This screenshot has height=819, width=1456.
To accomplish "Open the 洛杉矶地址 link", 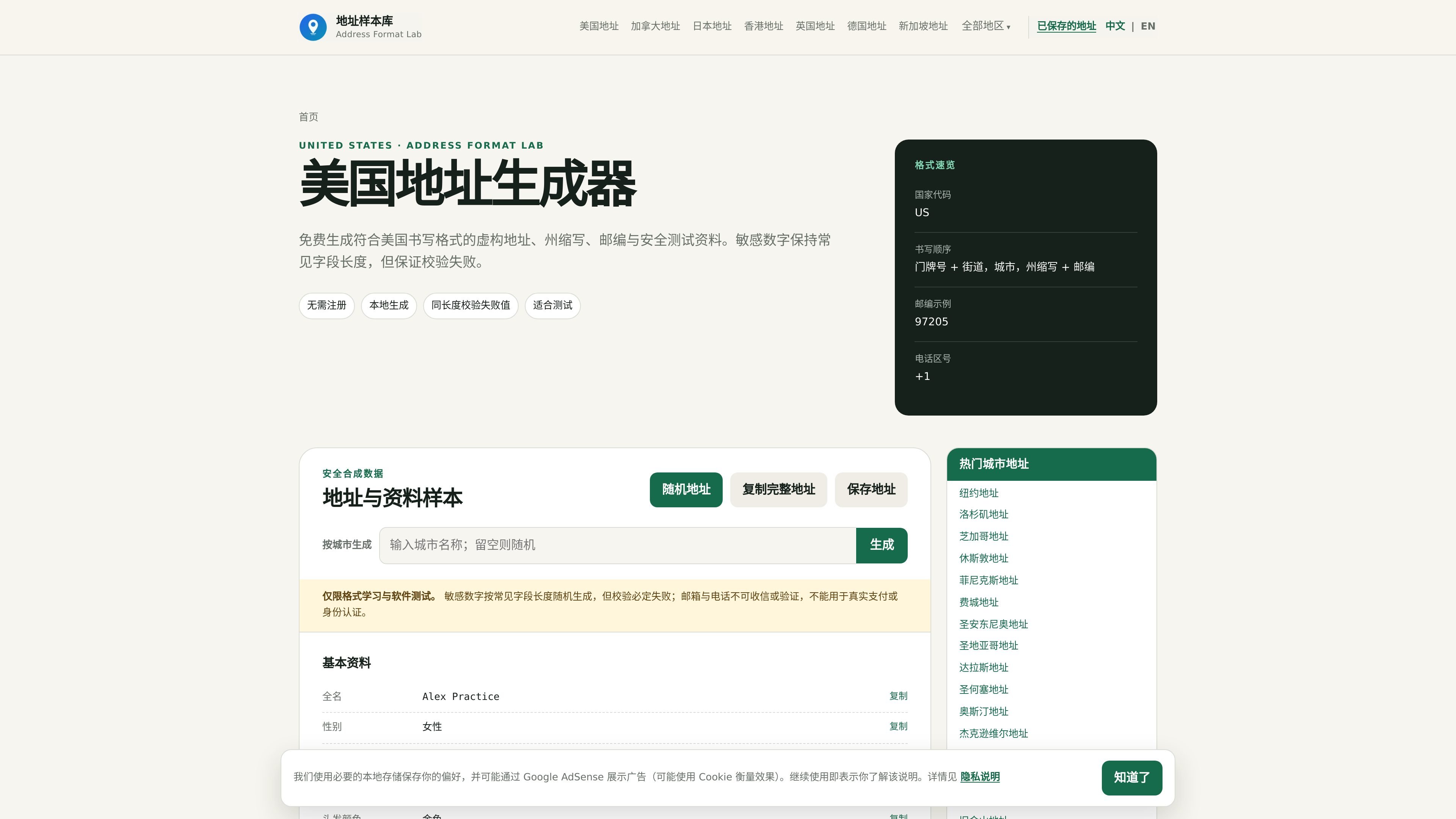I will coord(984,515).
